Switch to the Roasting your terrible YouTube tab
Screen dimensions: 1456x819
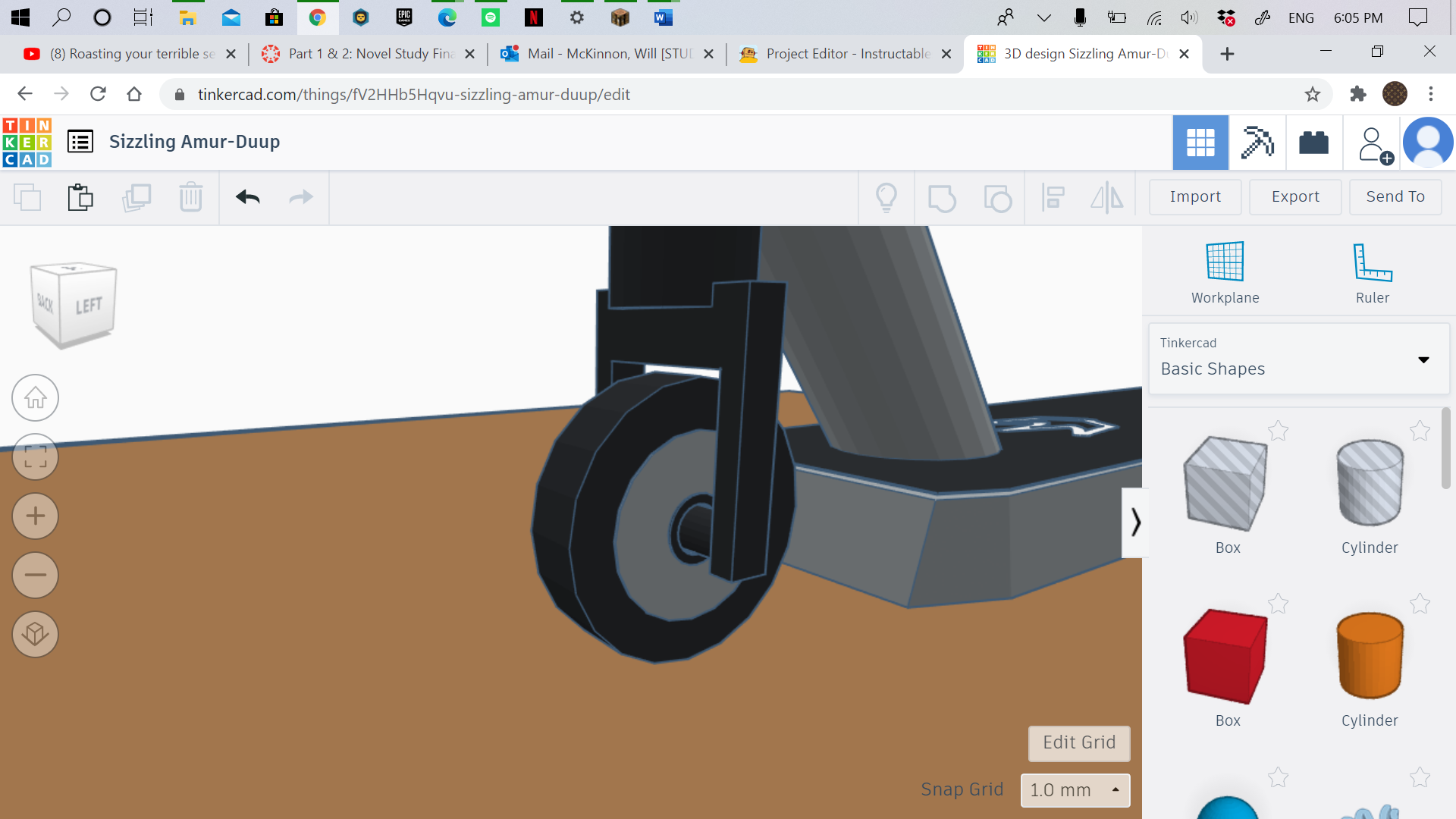pyautogui.click(x=130, y=54)
